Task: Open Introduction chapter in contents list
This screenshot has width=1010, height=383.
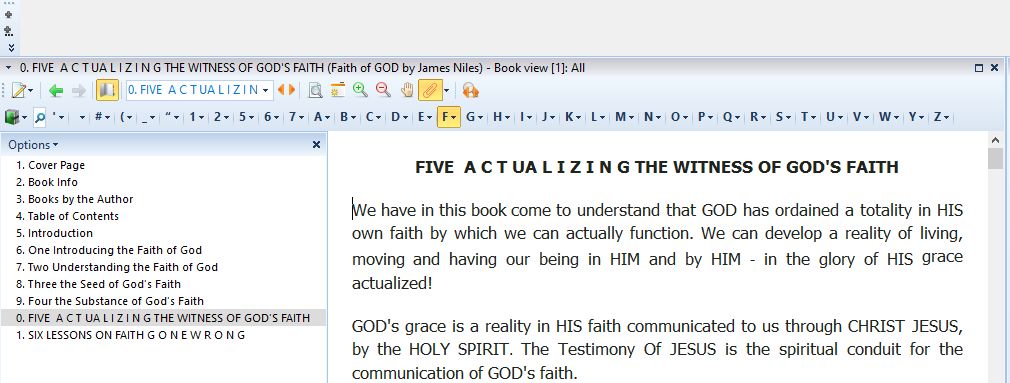Action: click(x=54, y=233)
